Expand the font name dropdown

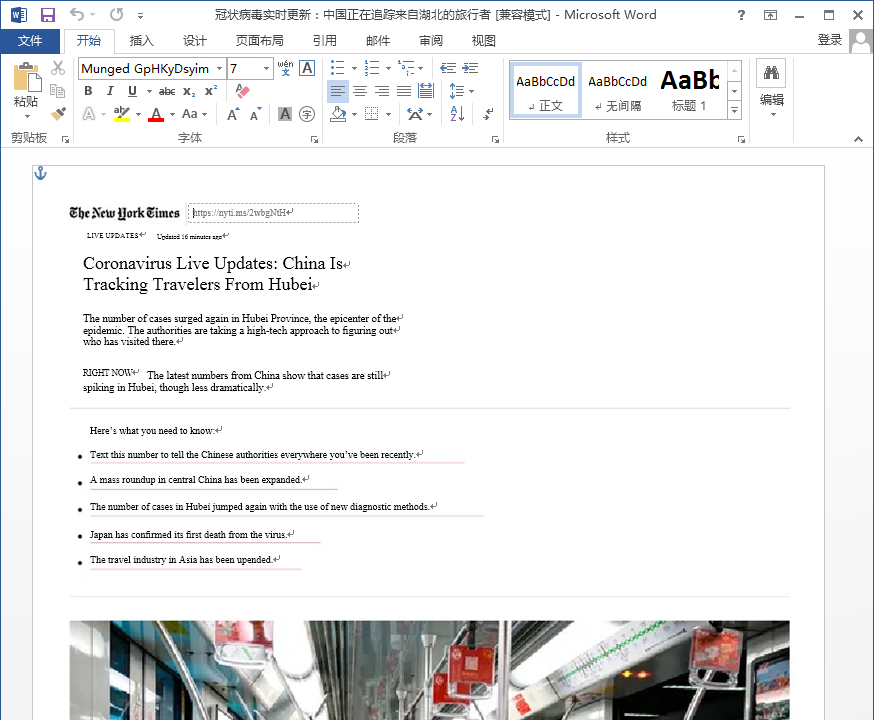click(220, 69)
